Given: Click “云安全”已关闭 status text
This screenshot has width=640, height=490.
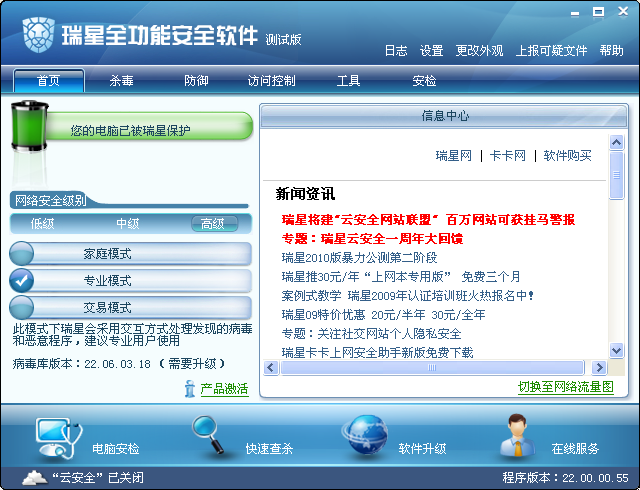Looking at the screenshot, I should (x=98, y=478).
